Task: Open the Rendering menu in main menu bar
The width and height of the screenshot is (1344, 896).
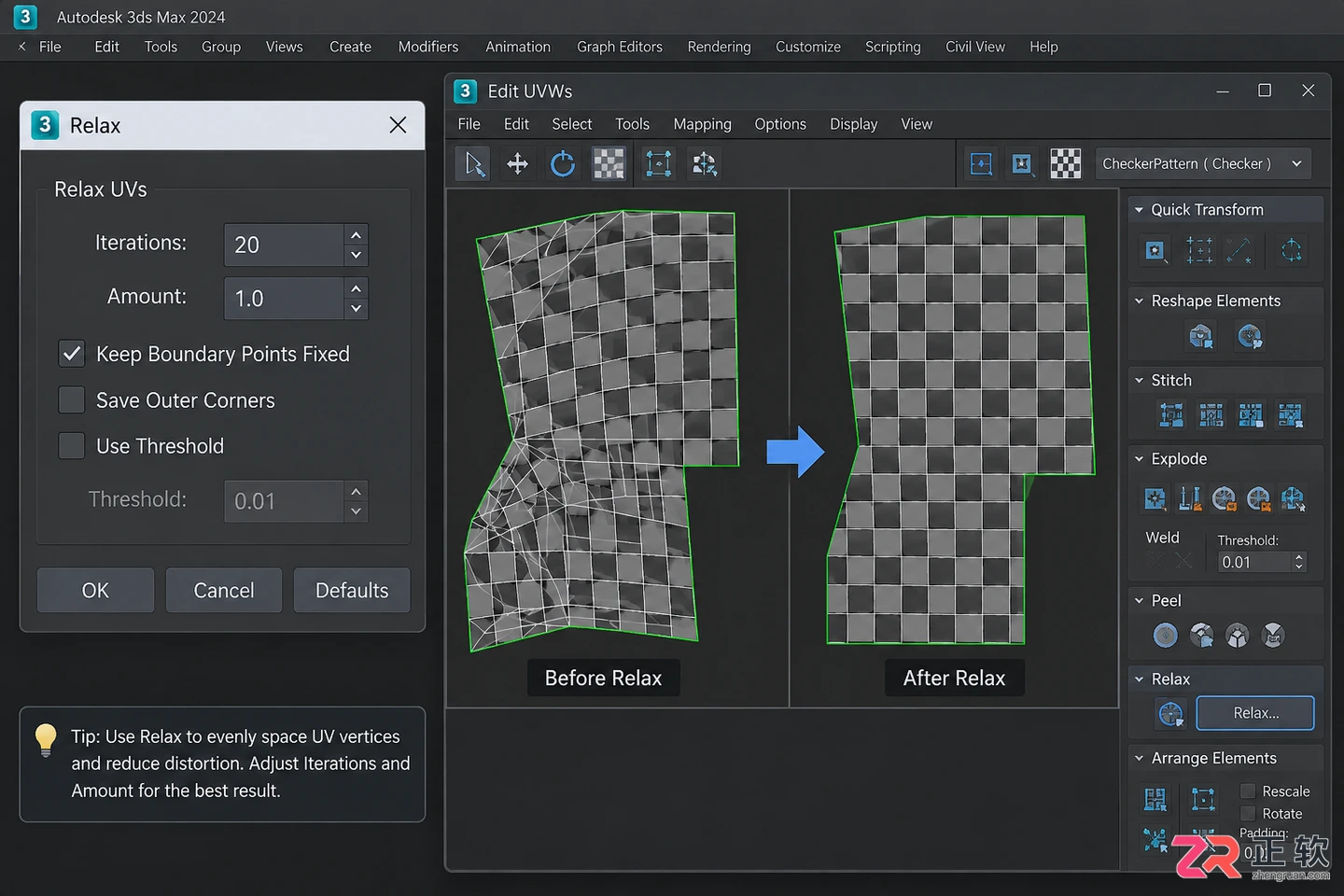Action: coord(719,47)
